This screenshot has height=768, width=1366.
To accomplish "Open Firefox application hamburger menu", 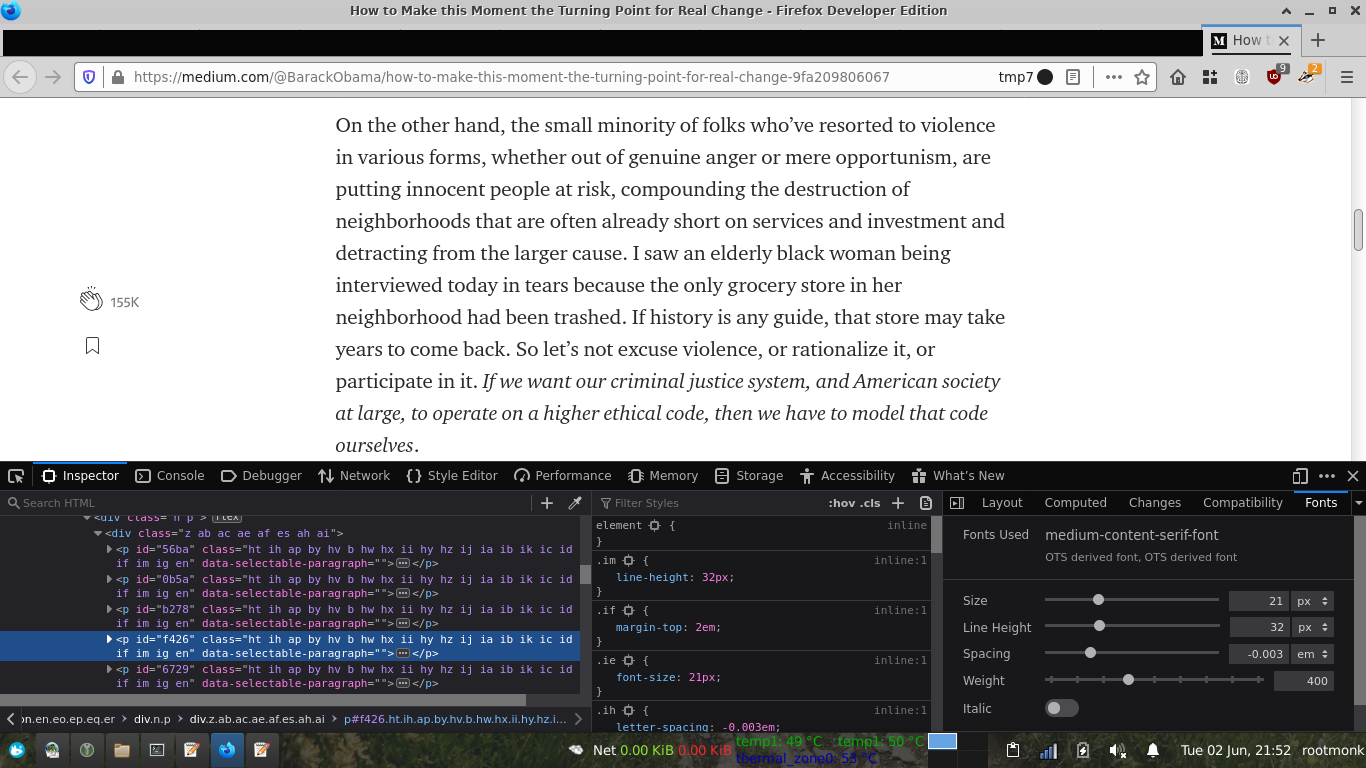I will [1346, 77].
